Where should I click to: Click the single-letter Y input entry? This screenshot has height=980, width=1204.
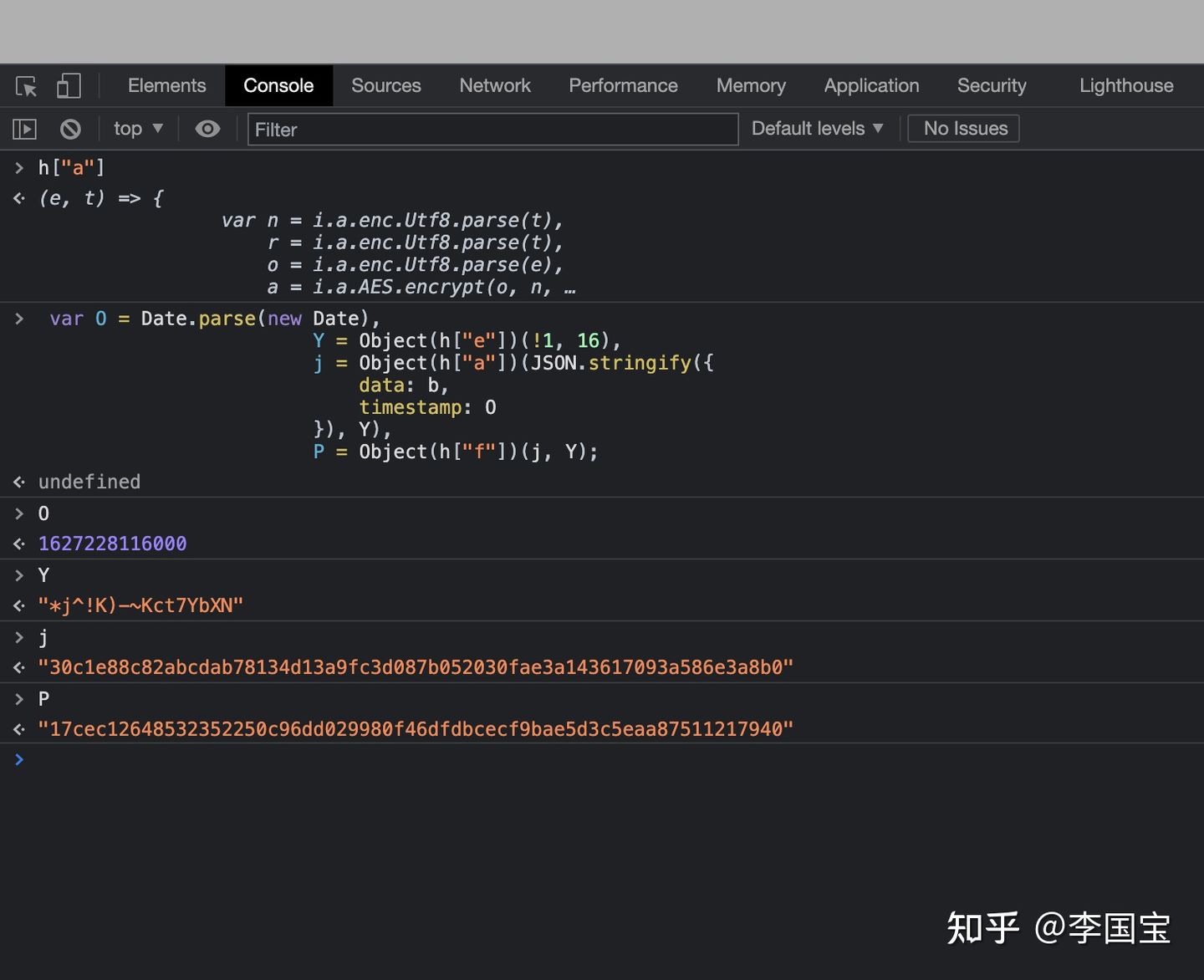point(43,576)
